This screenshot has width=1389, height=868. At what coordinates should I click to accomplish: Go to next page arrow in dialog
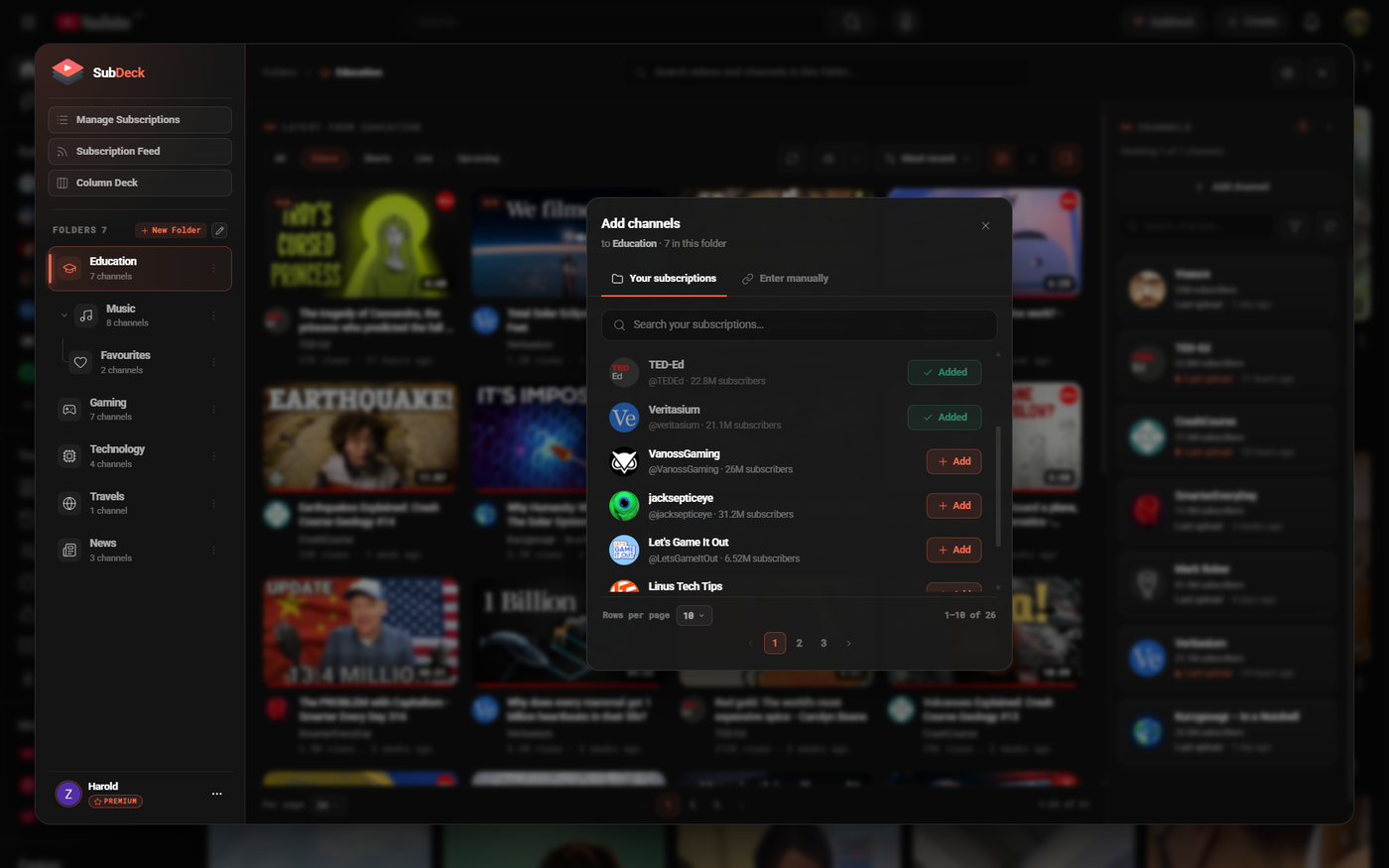click(x=848, y=643)
